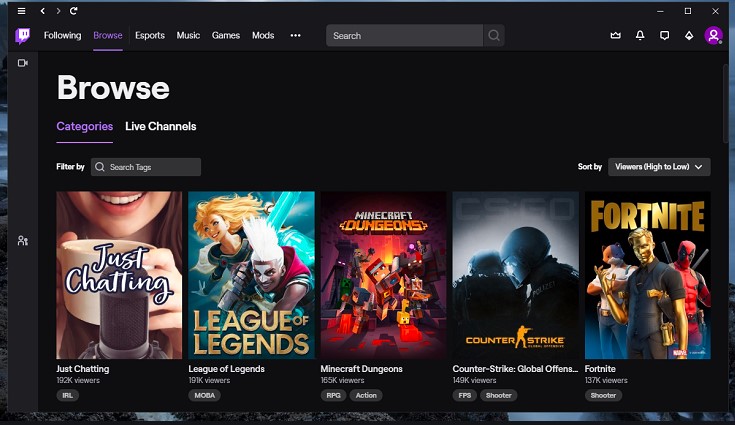The image size is (735, 425).
Task: Open Prime Loot crown icon
Action: click(x=615, y=36)
